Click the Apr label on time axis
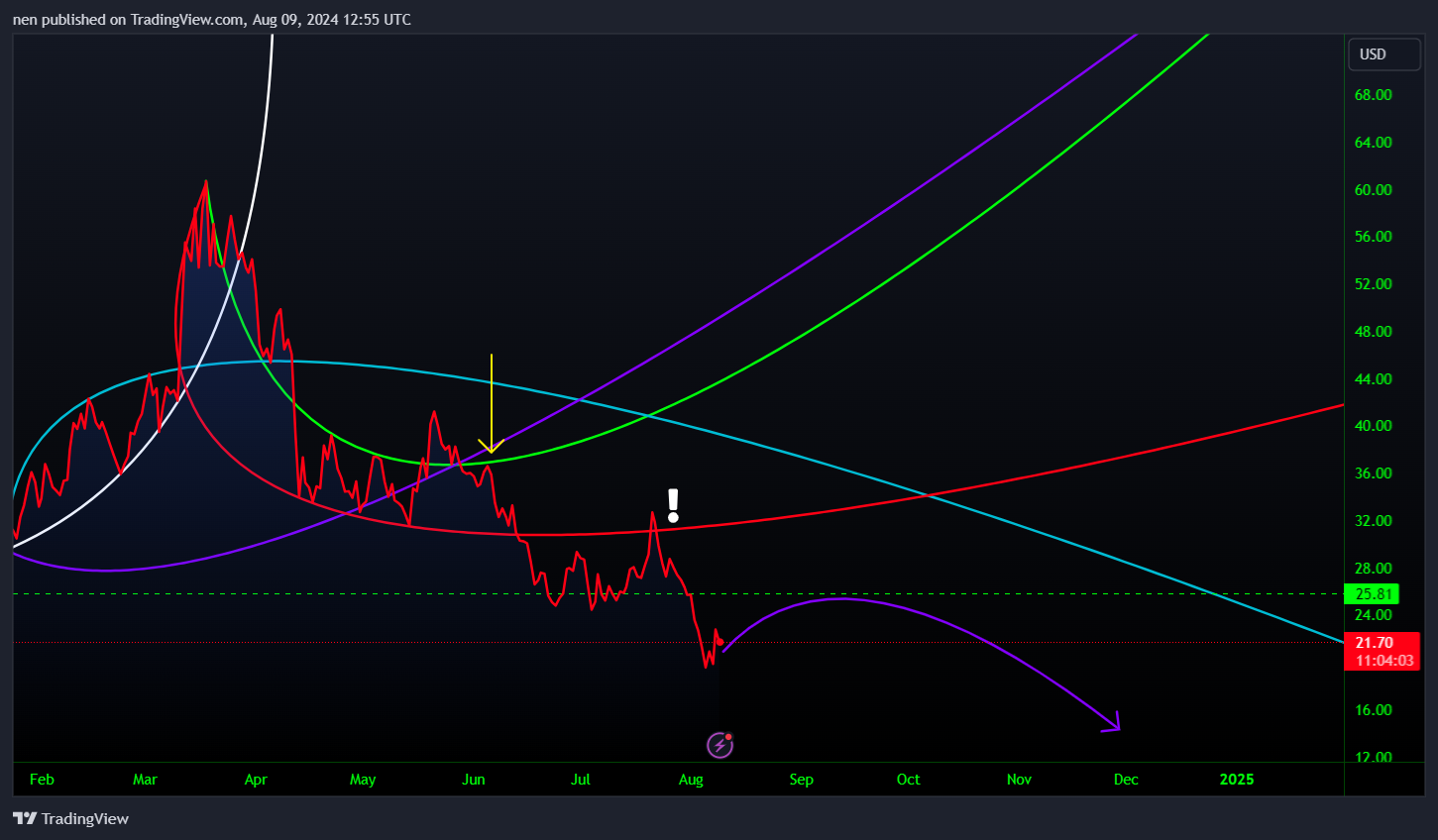This screenshot has width=1438, height=840. coord(256,780)
